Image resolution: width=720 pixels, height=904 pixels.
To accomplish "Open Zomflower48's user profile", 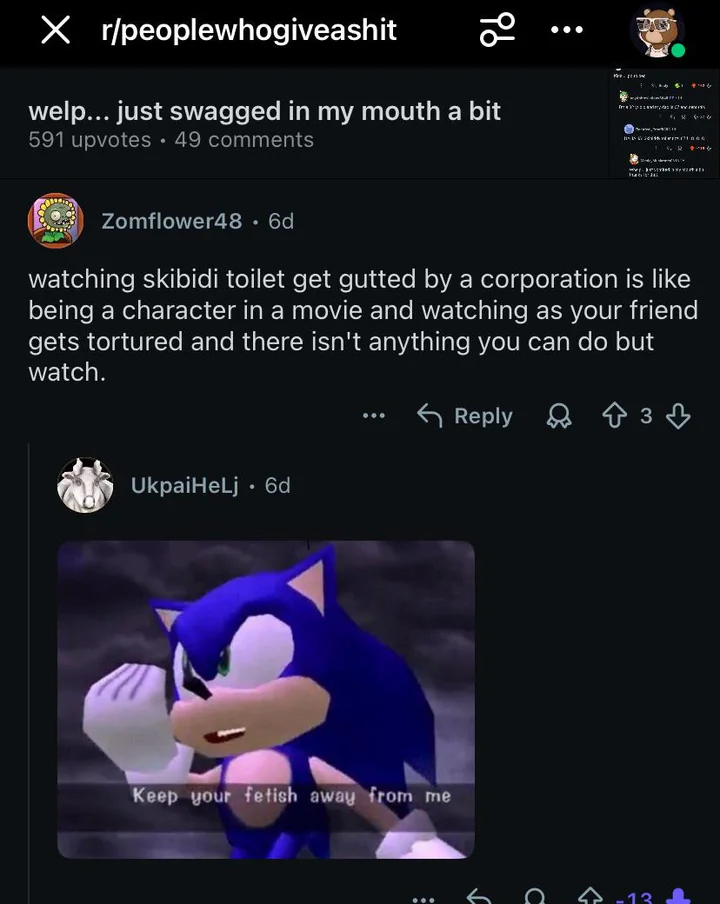I will tap(171, 221).
